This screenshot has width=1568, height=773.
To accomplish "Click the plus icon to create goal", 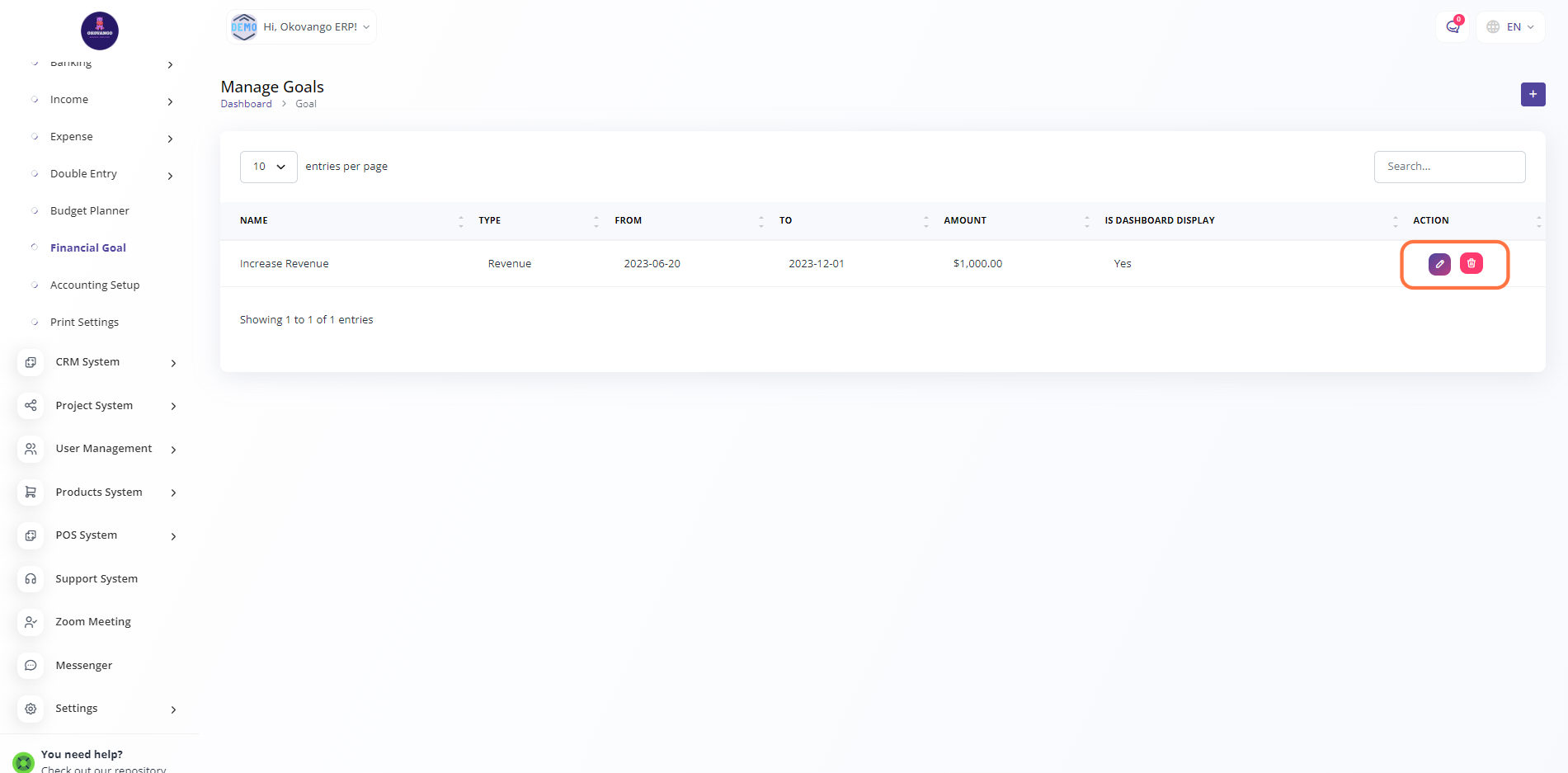I will (1533, 94).
